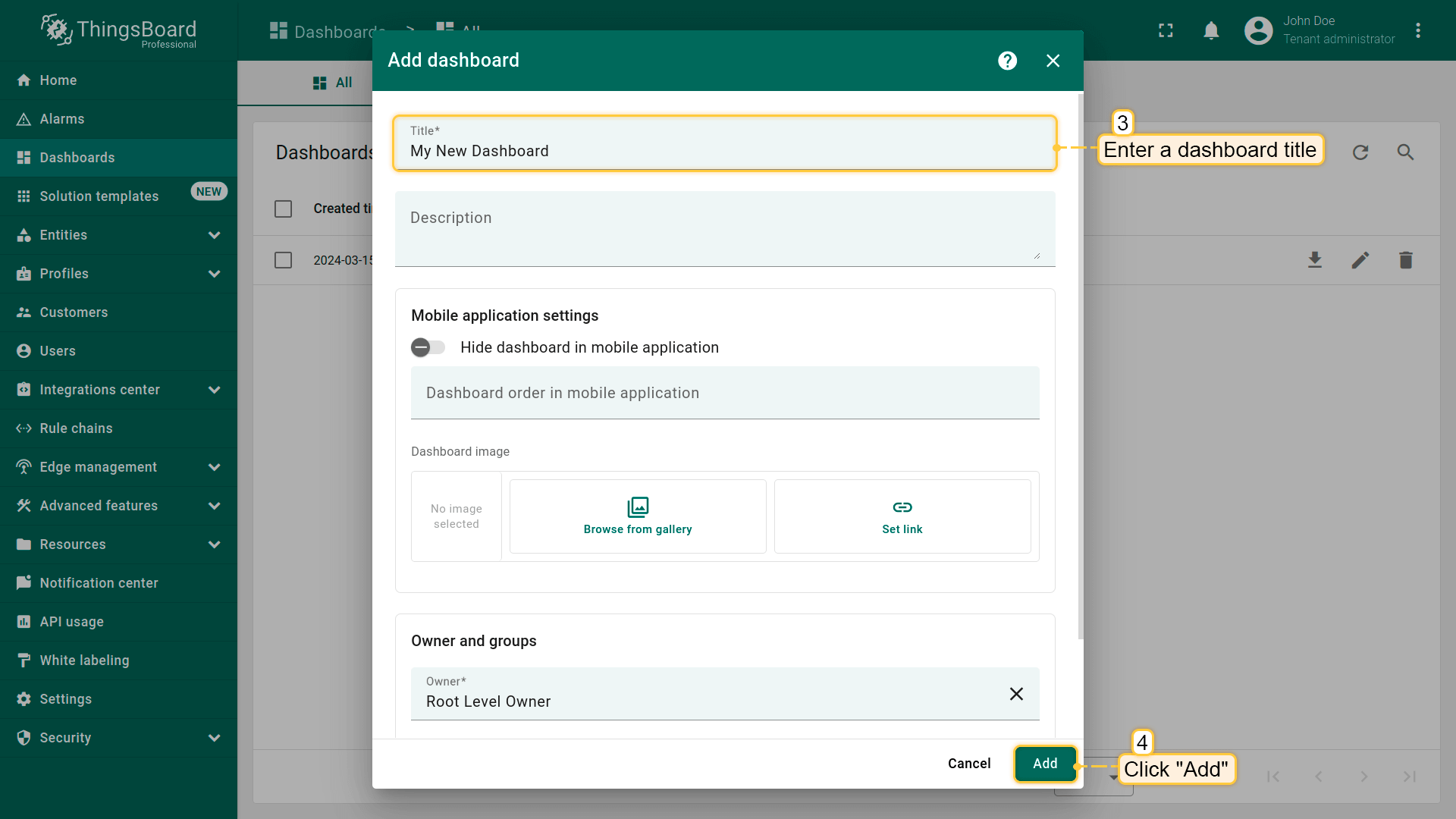The height and width of the screenshot is (819, 1456).
Task: Click the export dashboard download icon
Action: pyautogui.click(x=1315, y=260)
